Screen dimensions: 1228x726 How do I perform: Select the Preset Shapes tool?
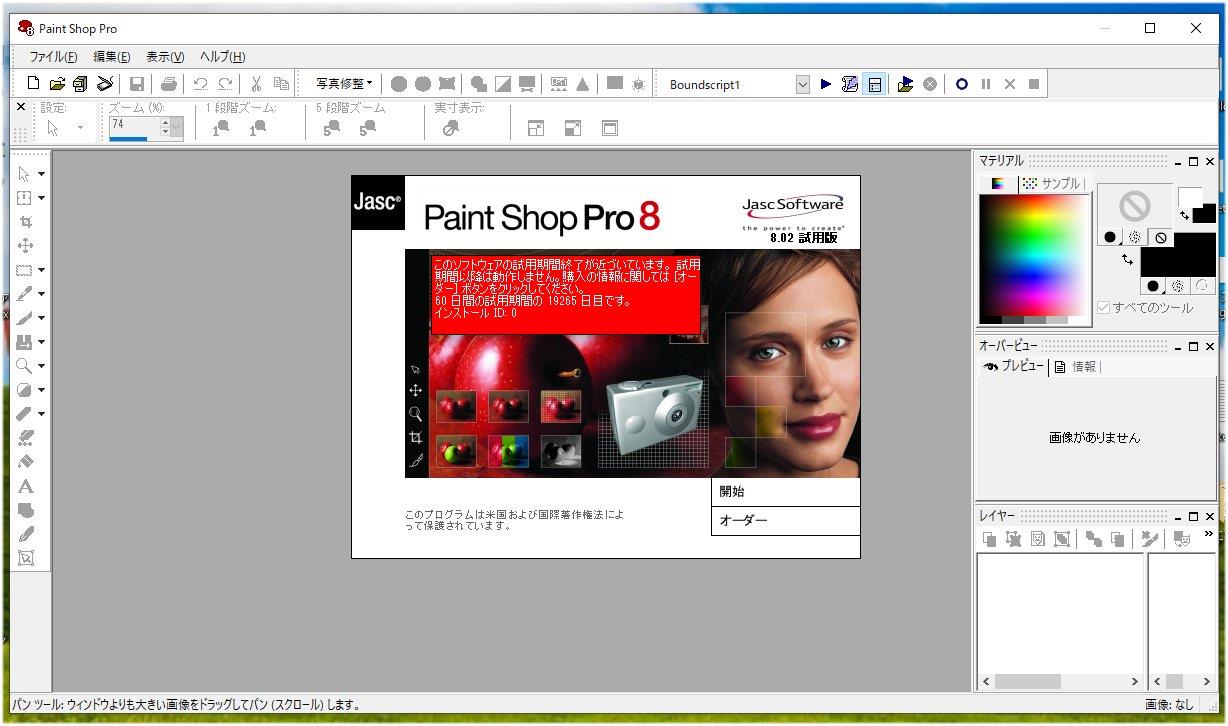click(26, 510)
